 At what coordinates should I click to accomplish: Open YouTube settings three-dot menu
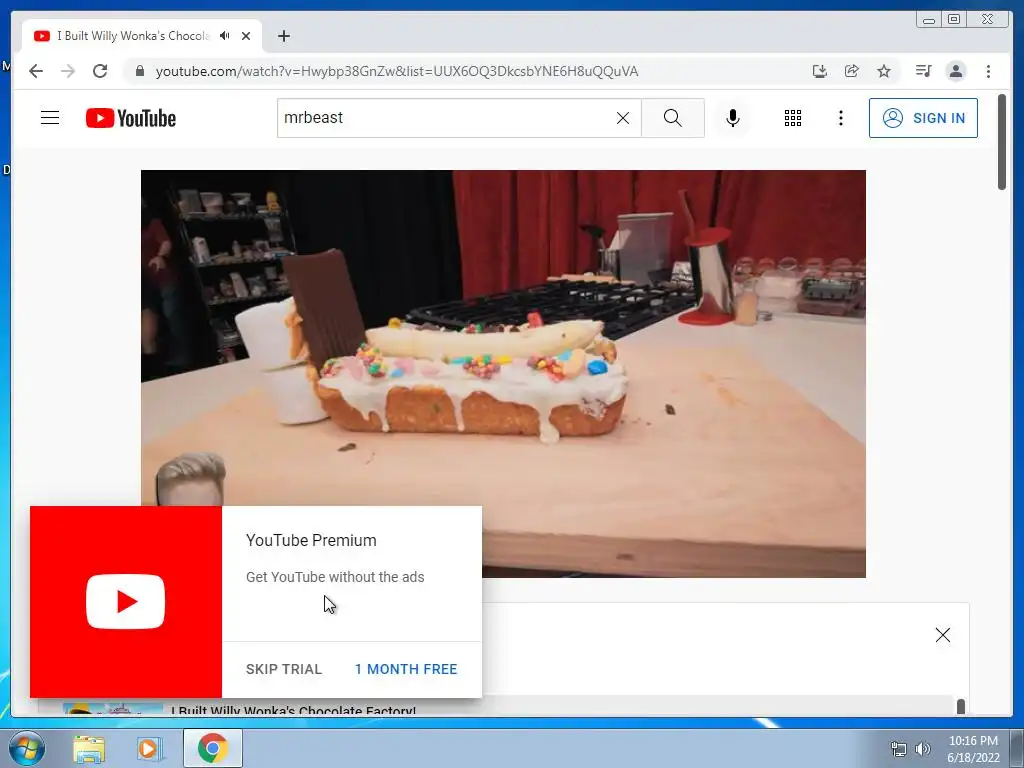coord(840,118)
